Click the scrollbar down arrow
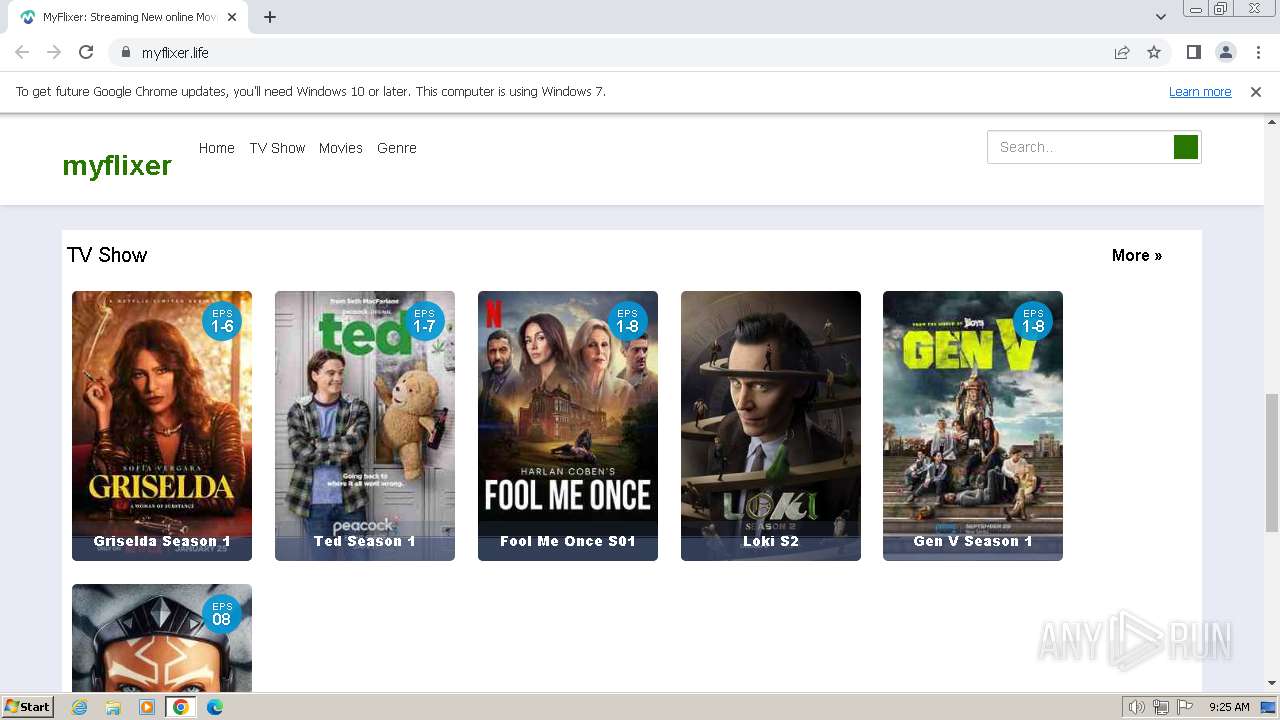This screenshot has width=1280, height=720. 1271,683
